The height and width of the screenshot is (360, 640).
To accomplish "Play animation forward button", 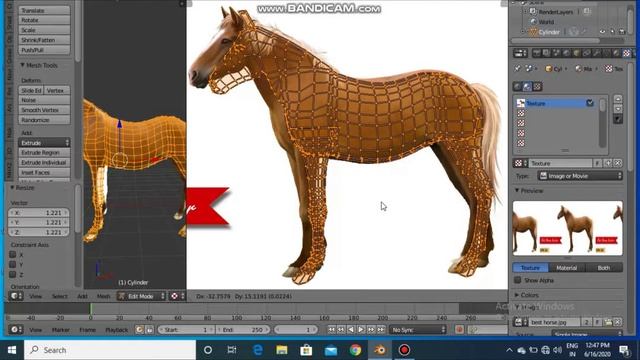I will tap(361, 329).
